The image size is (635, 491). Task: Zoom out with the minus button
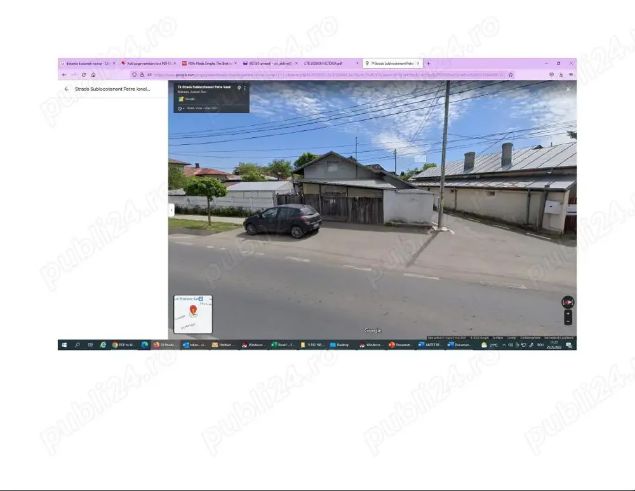tap(568, 321)
